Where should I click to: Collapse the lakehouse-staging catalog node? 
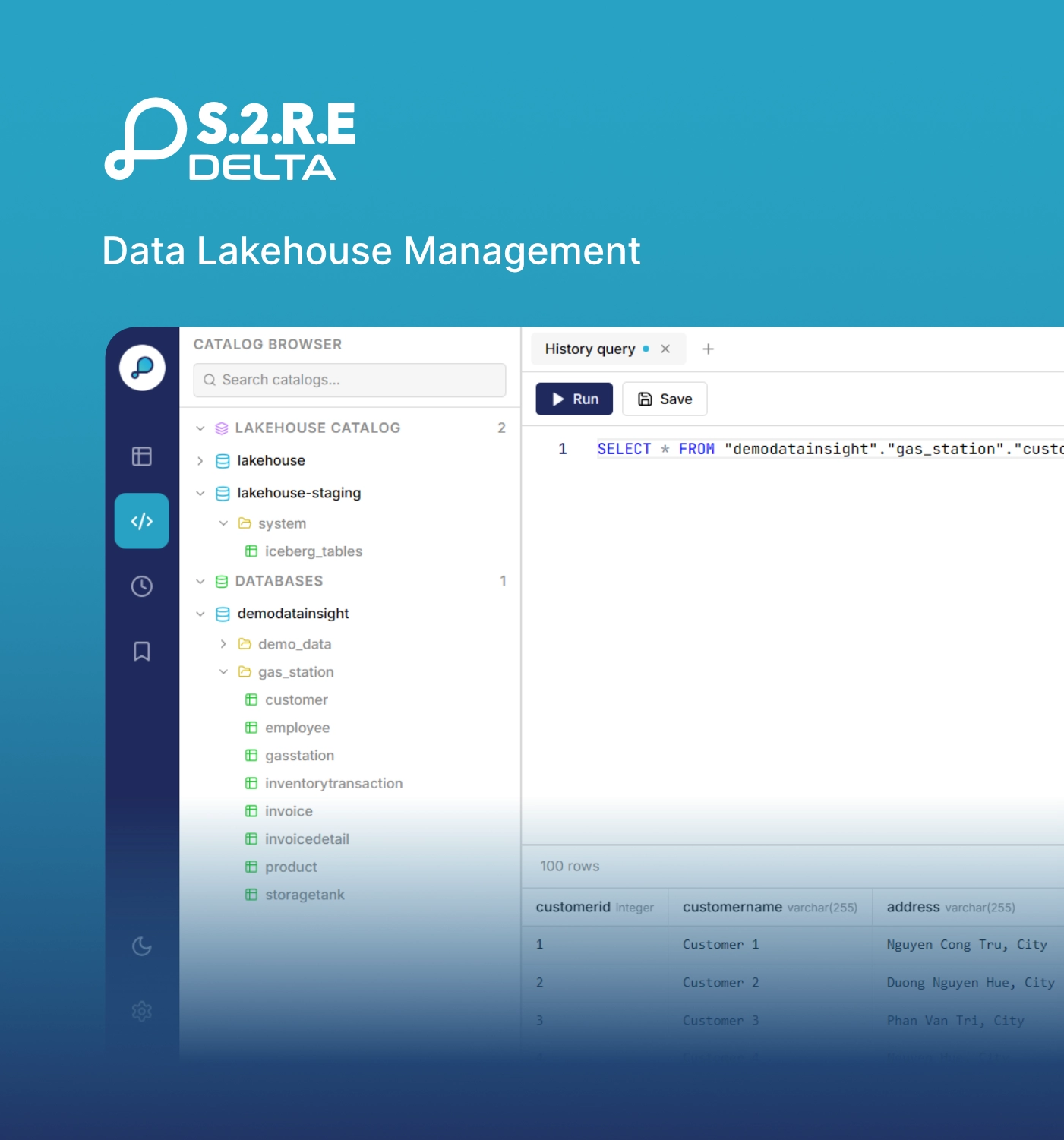point(200,494)
